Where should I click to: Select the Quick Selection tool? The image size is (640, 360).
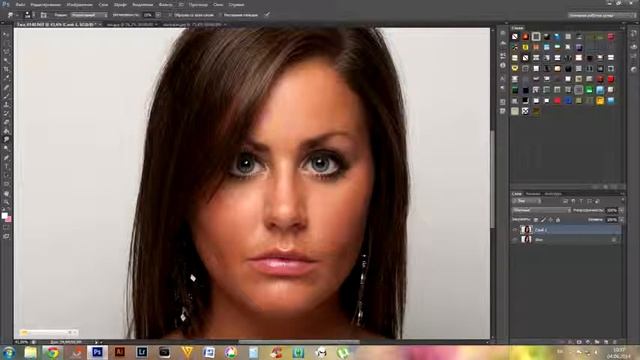coord(6,60)
